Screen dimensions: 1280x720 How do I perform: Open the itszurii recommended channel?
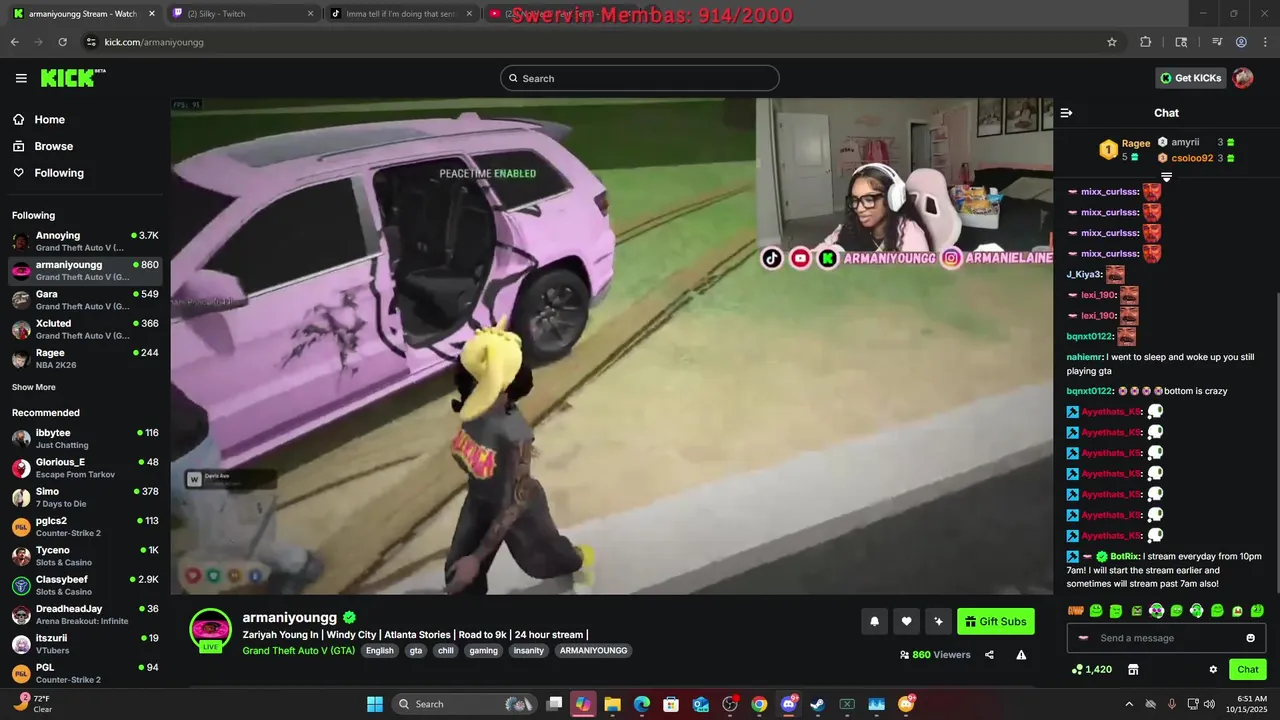85,644
